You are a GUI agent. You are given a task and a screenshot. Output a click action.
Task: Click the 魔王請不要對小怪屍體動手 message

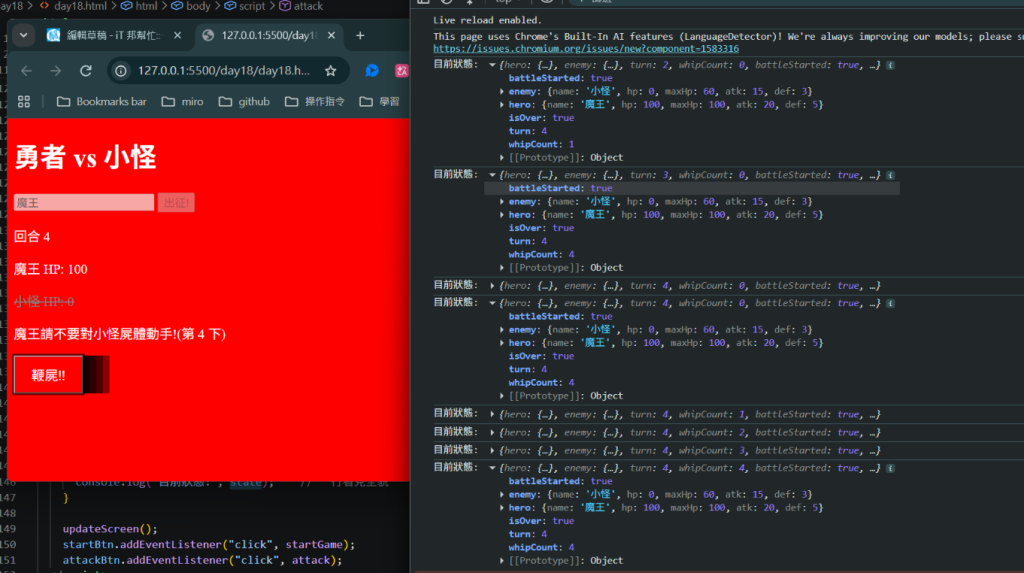tap(120, 335)
